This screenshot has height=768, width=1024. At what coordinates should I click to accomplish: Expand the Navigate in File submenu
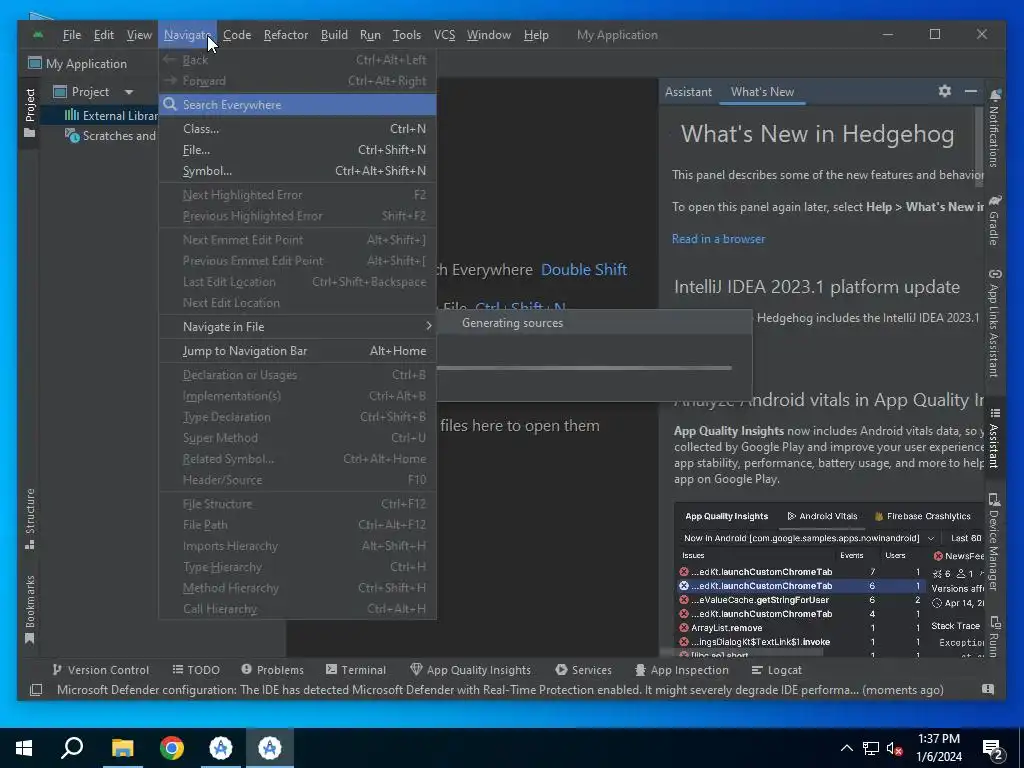click(x=297, y=327)
